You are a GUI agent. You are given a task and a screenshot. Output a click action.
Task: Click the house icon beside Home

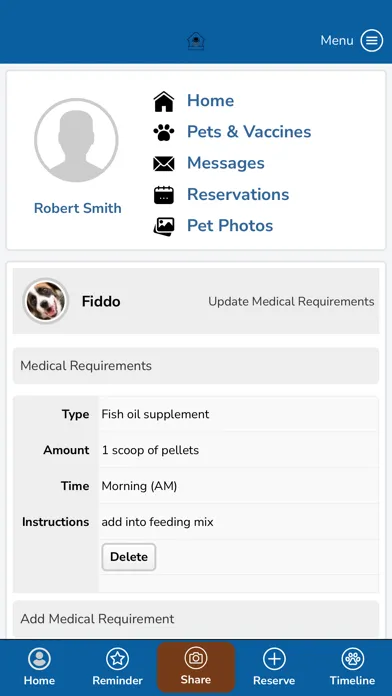pos(164,101)
